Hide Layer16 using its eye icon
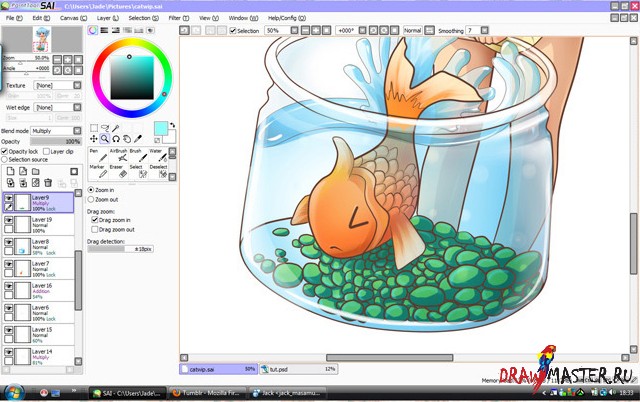The width and height of the screenshot is (640, 402). pyautogui.click(x=9, y=287)
